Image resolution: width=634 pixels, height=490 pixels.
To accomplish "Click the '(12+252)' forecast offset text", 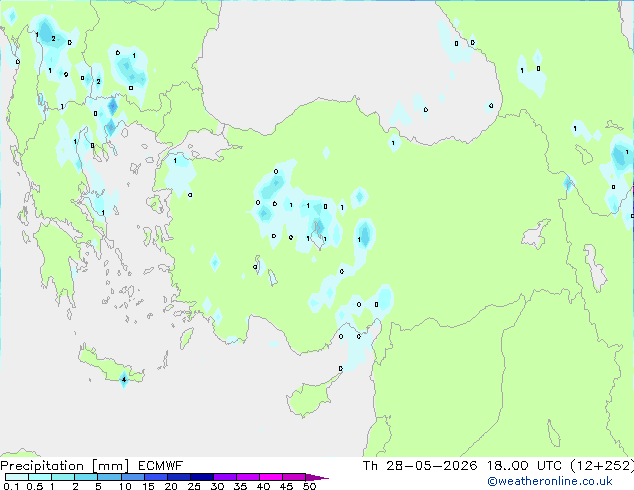I will (x=602, y=466).
